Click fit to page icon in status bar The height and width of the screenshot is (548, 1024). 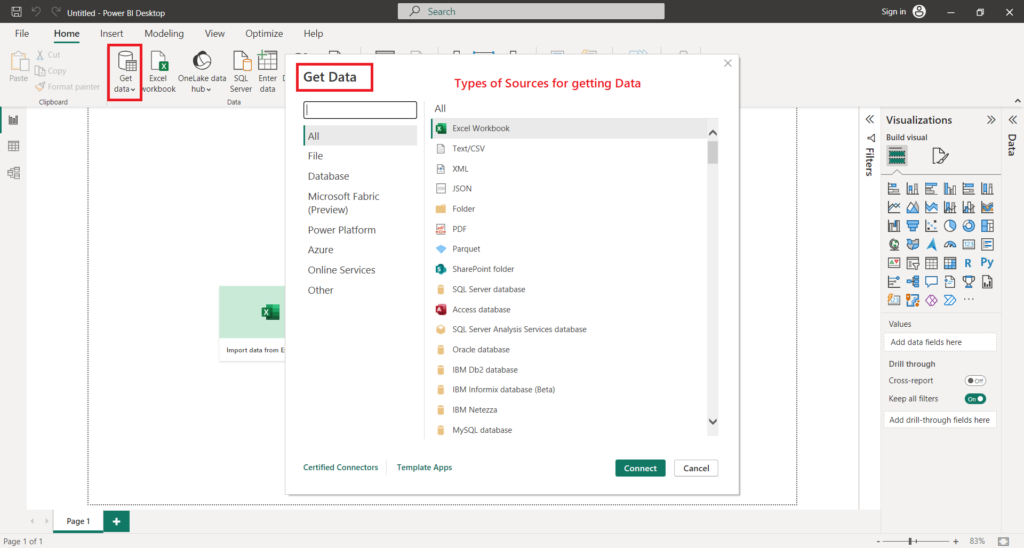click(x=1004, y=541)
